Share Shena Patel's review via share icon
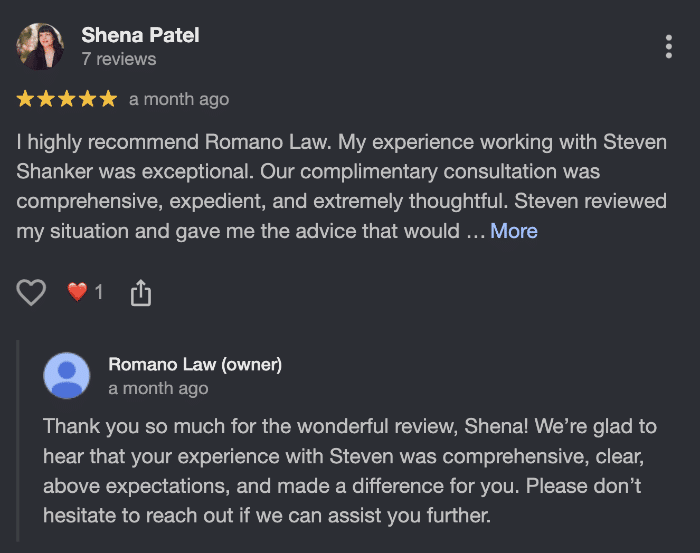Viewport: 700px width, 553px height. coord(141,292)
